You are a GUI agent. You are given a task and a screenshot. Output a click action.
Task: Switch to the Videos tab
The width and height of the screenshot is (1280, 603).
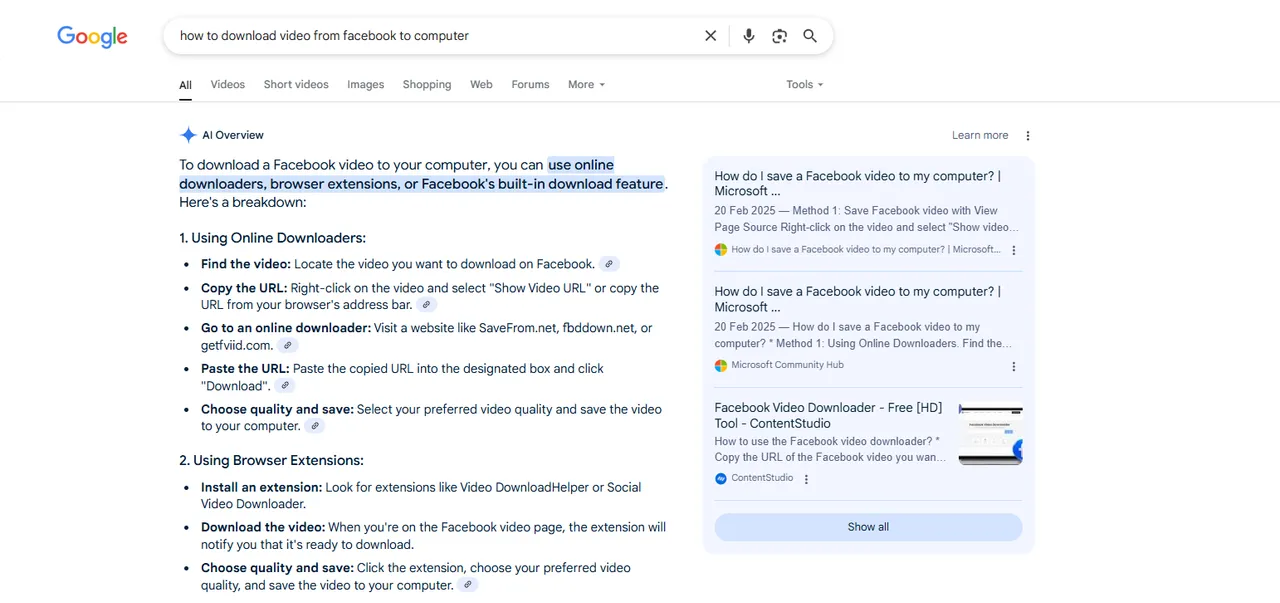(228, 85)
